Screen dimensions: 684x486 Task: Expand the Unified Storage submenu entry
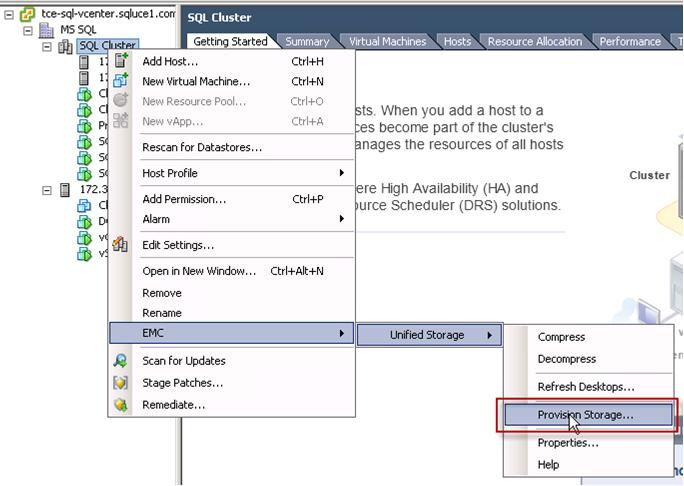coord(430,335)
